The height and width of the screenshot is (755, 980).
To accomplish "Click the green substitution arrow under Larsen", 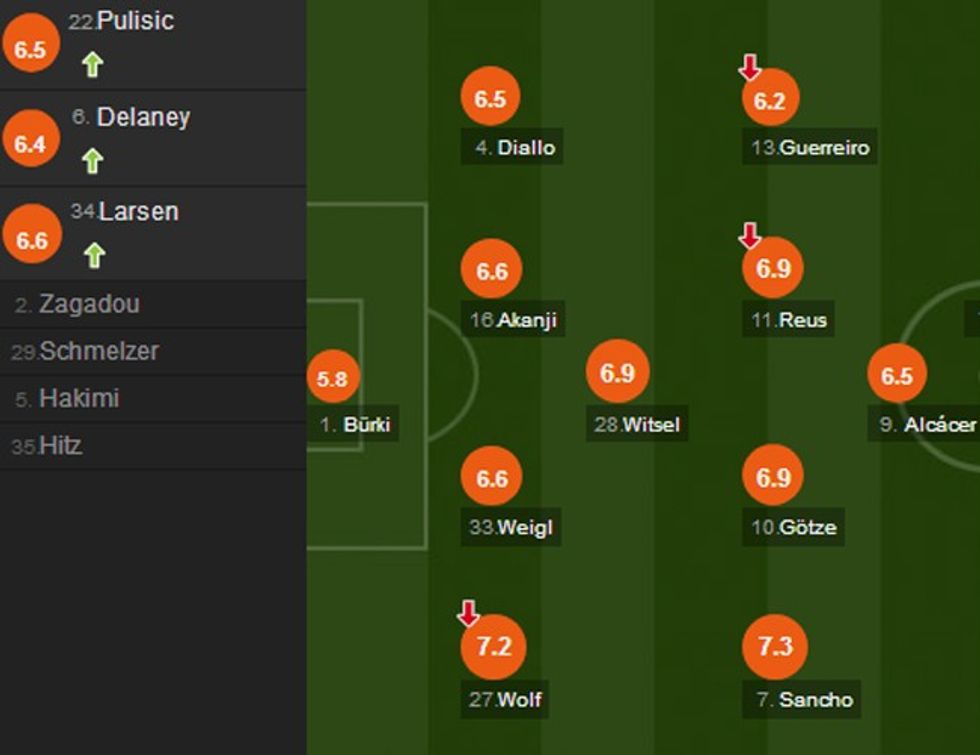I will 93,256.
